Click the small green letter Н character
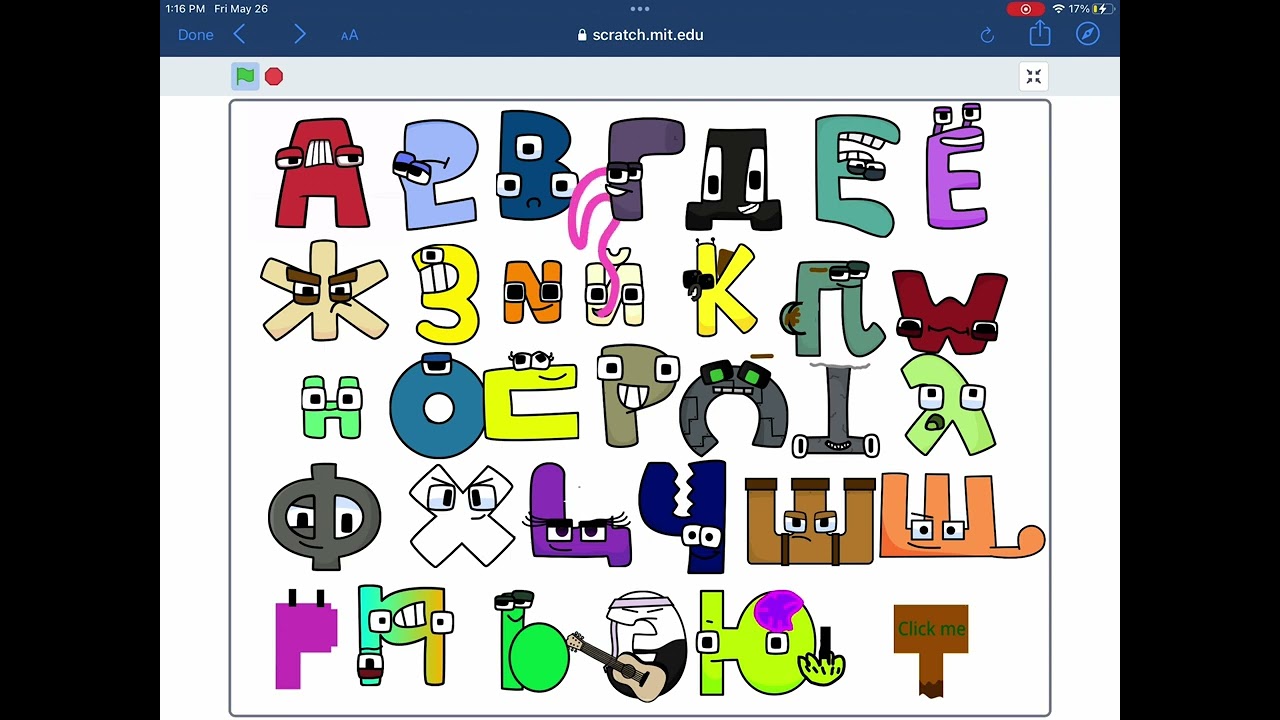The image size is (1280, 720). coord(332,407)
